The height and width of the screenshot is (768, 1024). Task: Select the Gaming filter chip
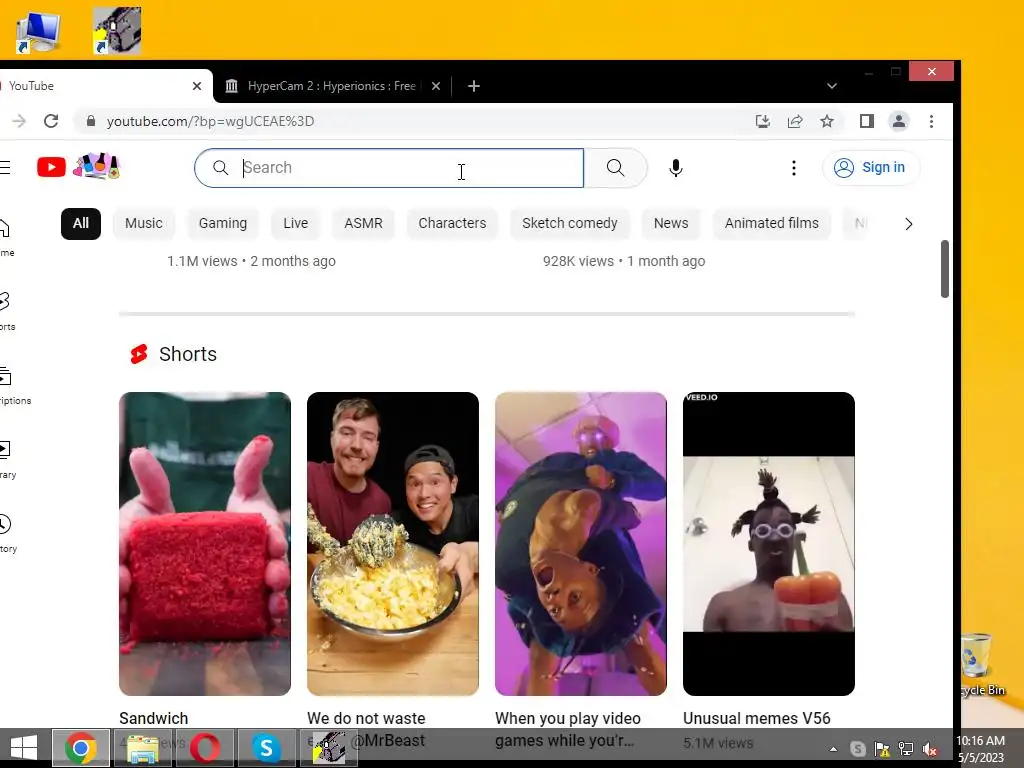click(x=223, y=223)
